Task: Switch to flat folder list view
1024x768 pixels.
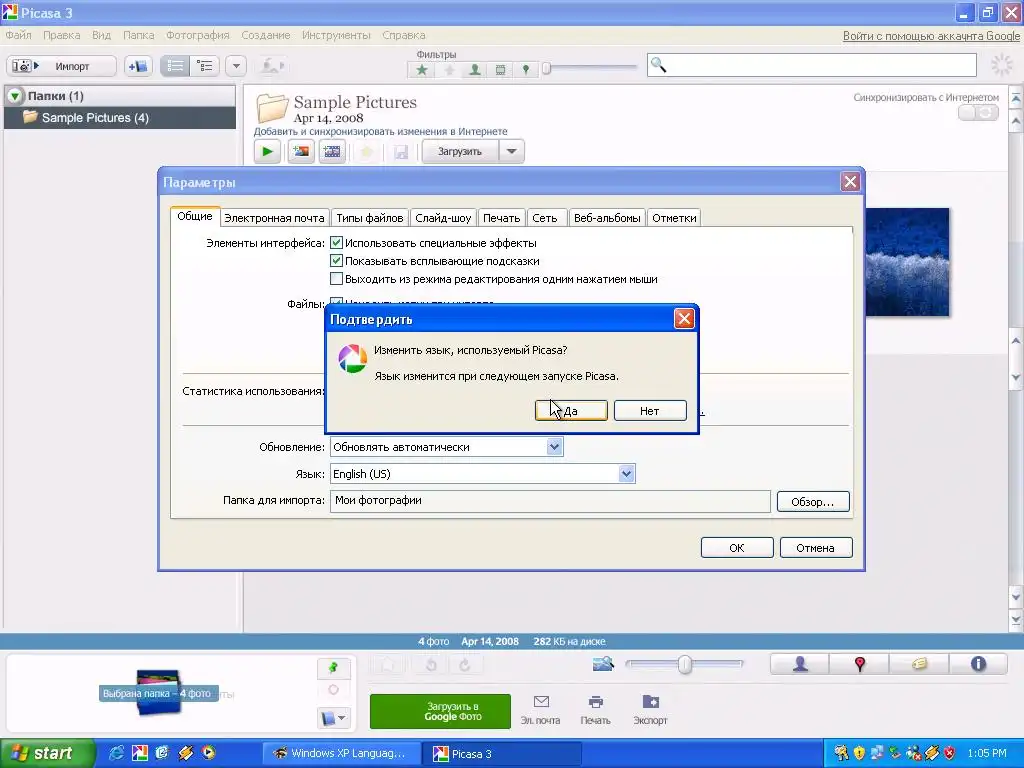Action: [x=175, y=66]
